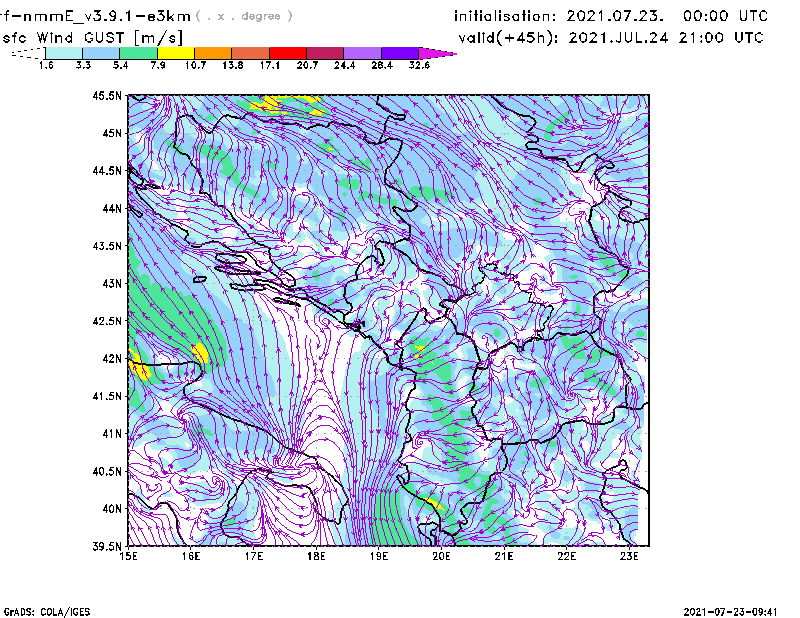Click the legend value 28.4
This screenshot has width=800, height=618.
(382, 65)
